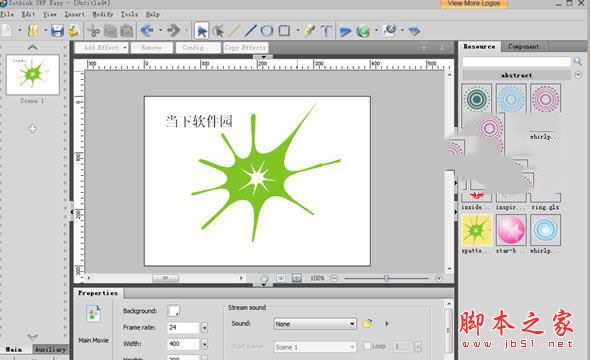The image size is (590, 360).
Task: Open the Insert menu
Action: (x=75, y=14)
